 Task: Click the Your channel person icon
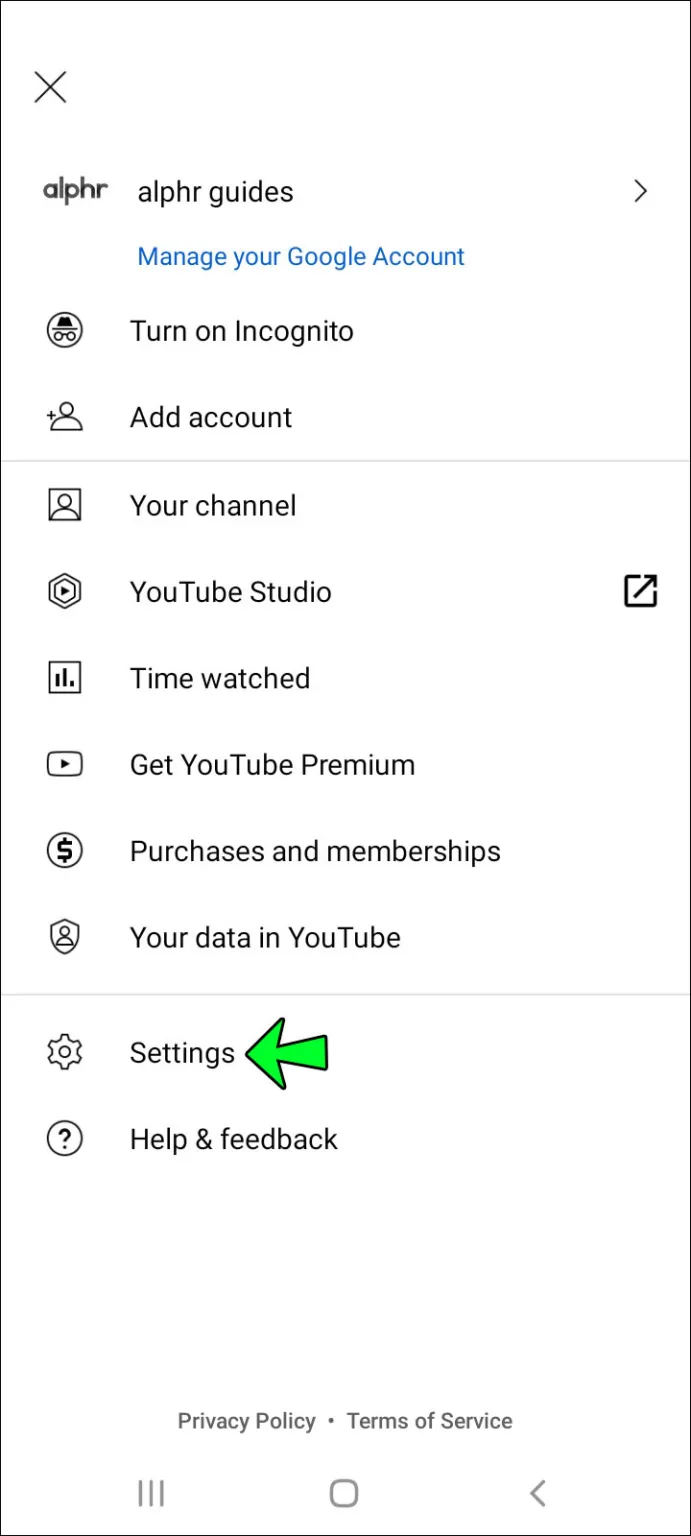pos(64,505)
